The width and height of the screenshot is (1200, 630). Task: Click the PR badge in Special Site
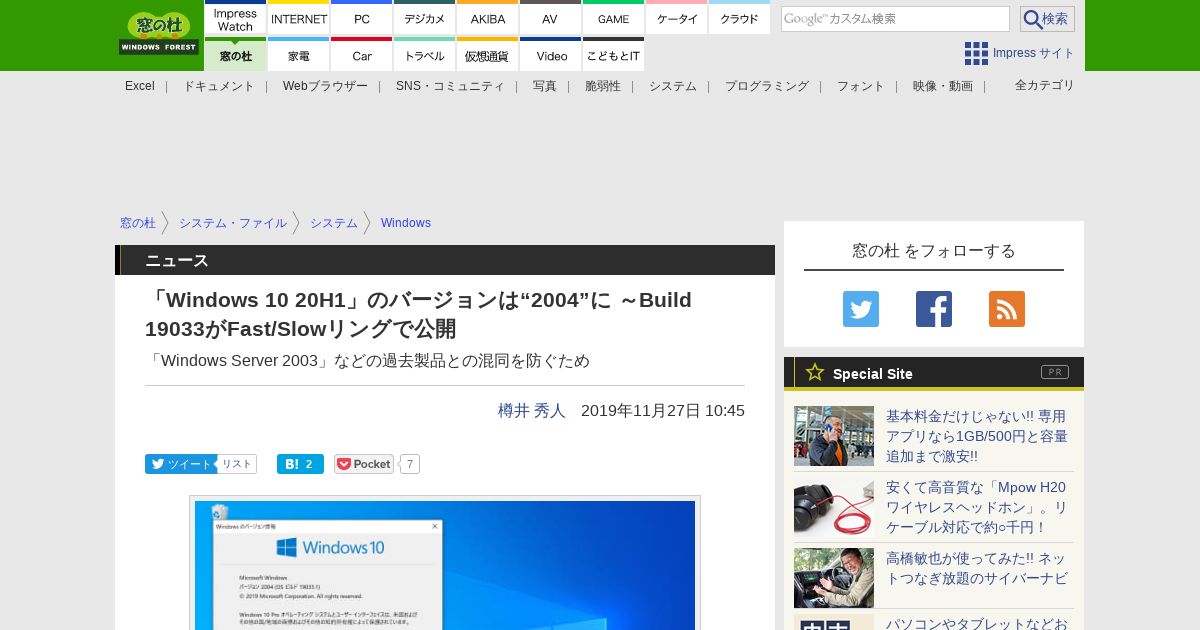pos(1055,372)
